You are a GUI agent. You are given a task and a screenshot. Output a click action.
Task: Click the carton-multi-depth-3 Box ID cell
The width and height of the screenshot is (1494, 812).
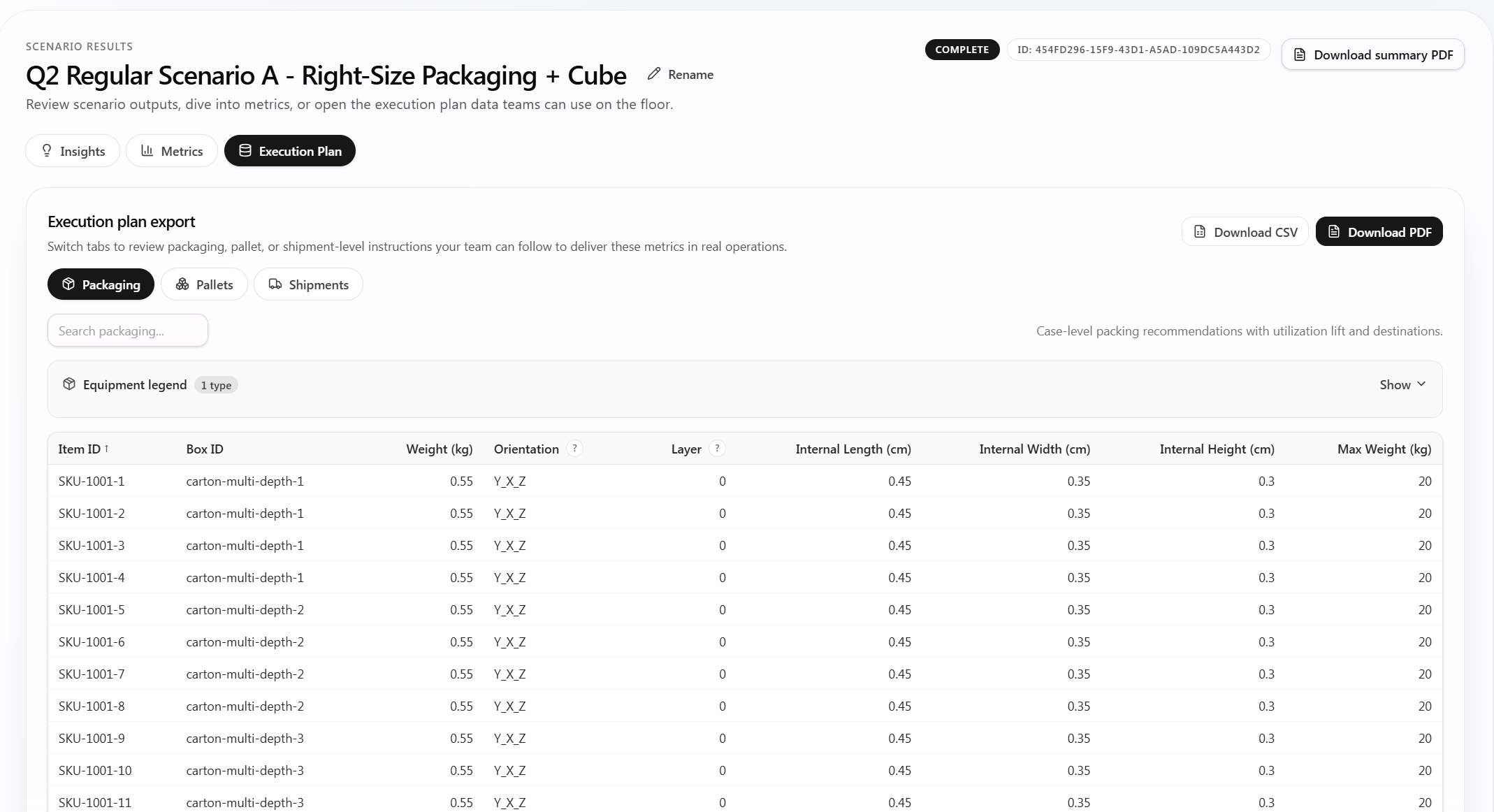coord(244,738)
